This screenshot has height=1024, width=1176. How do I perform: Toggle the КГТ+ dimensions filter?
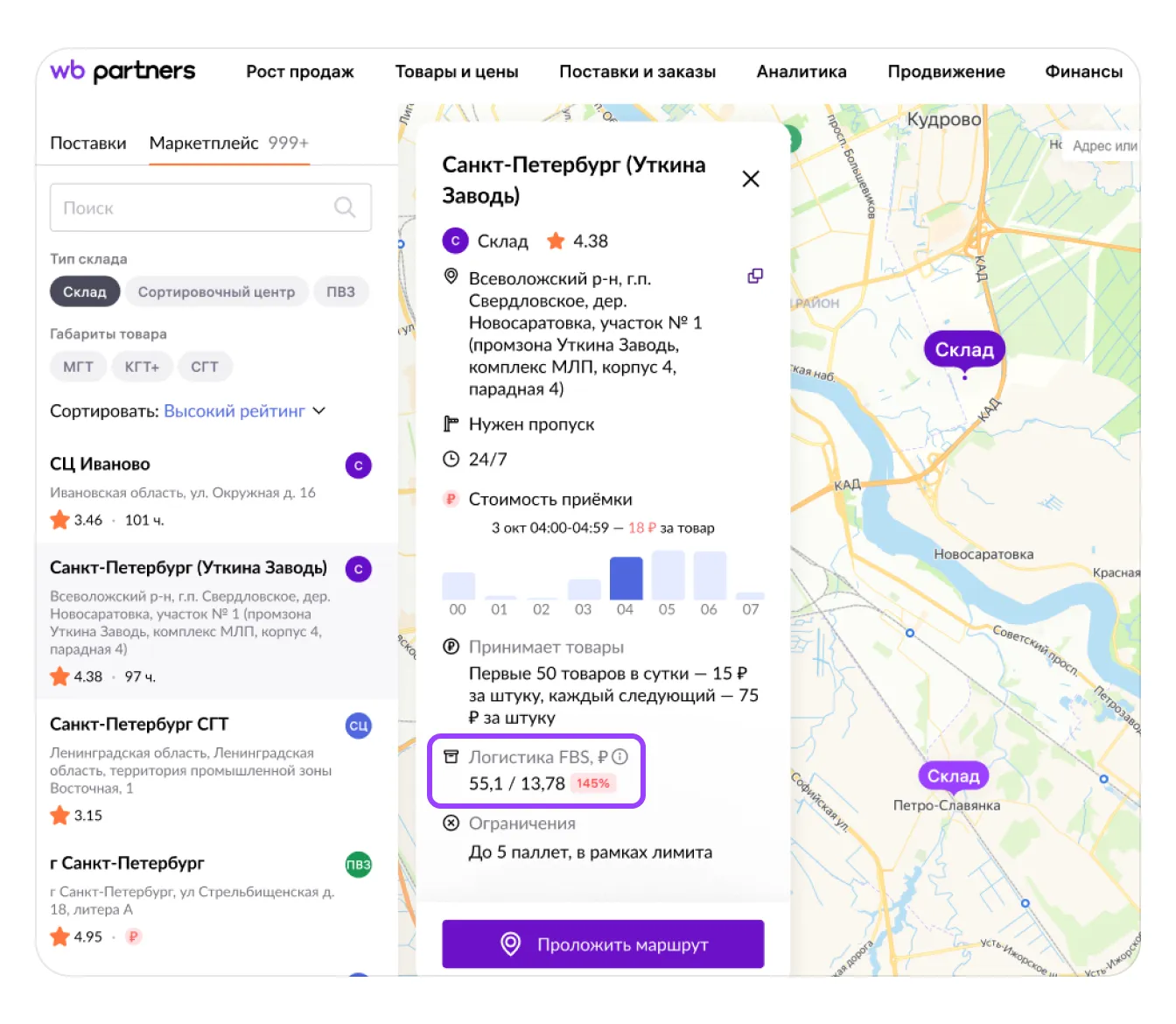click(142, 367)
